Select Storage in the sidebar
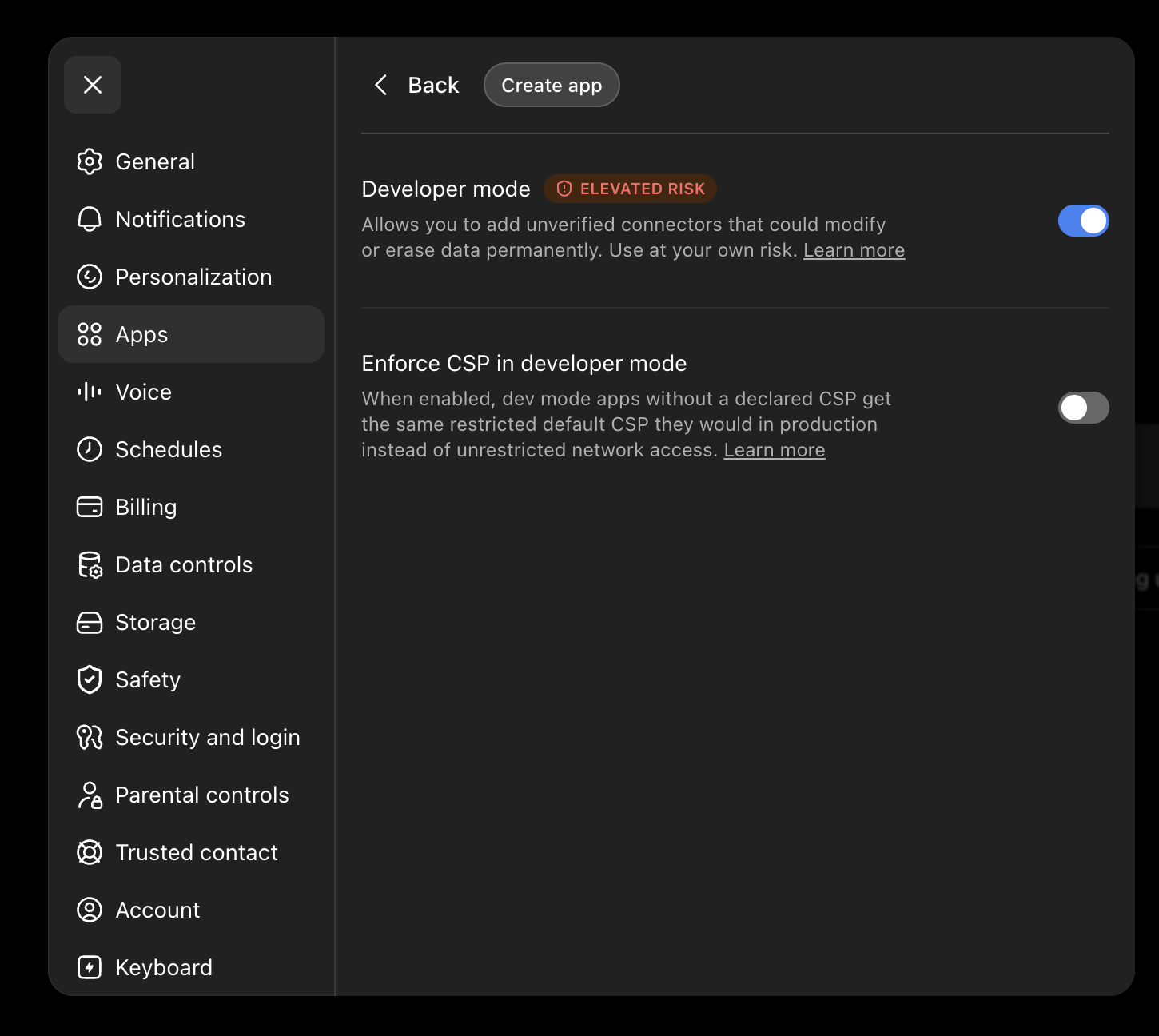Viewport: 1159px width, 1036px height. coord(191,622)
